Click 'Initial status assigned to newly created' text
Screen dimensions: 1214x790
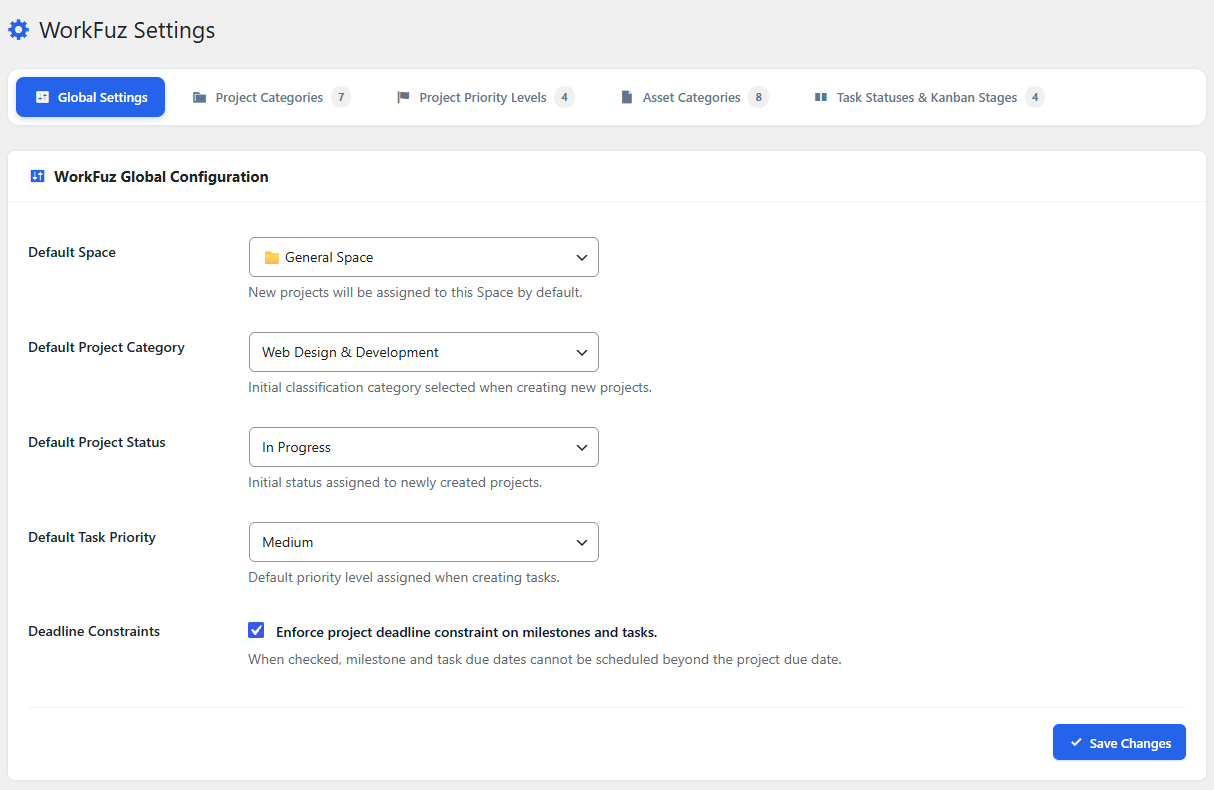[x=395, y=482]
